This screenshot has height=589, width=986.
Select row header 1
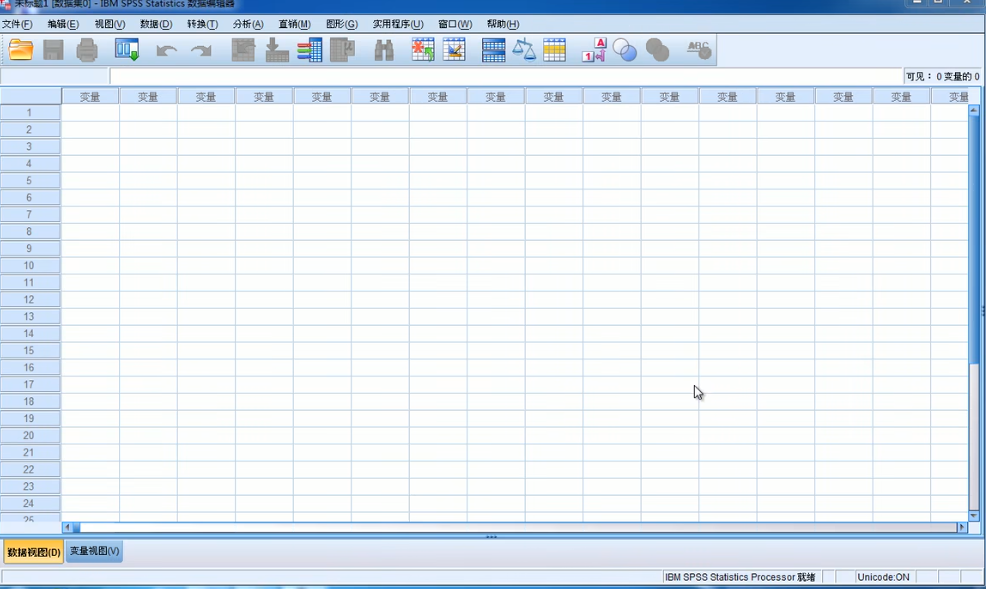click(30, 113)
